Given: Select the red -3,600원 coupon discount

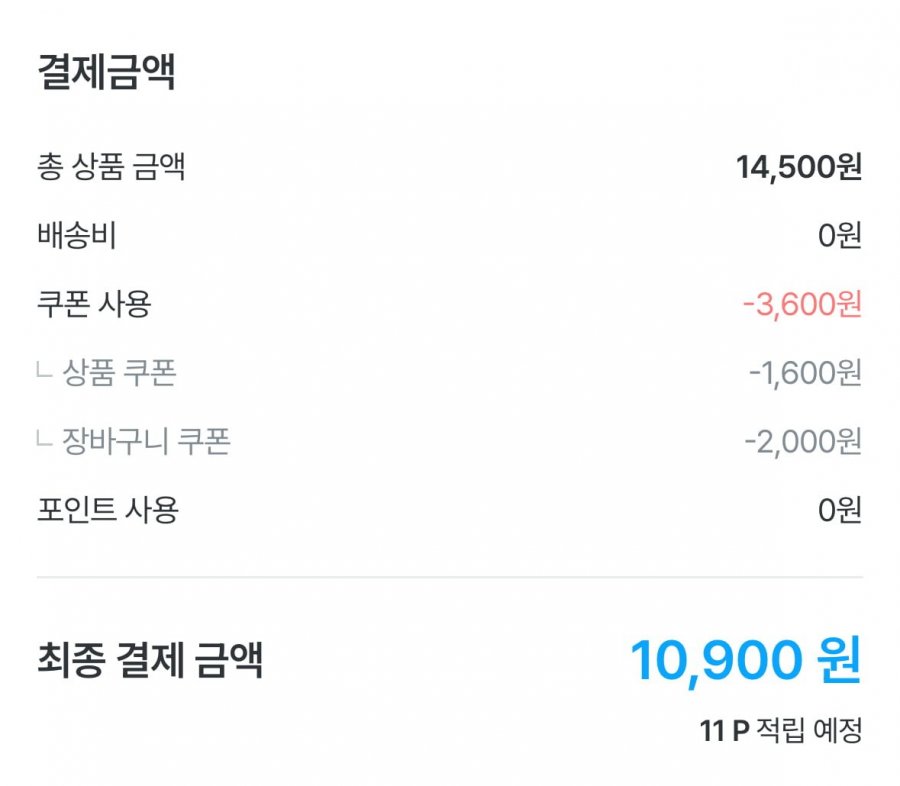Looking at the screenshot, I should click(x=802, y=305).
